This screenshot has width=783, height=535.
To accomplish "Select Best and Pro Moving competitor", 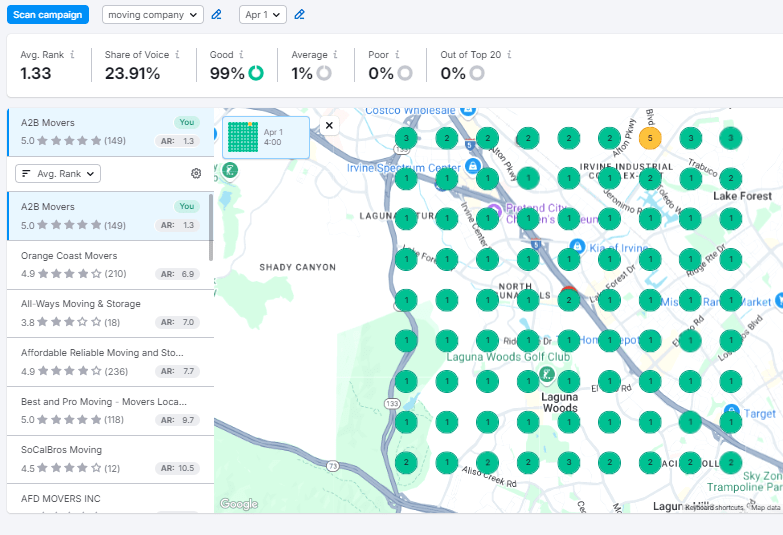I will pos(110,411).
